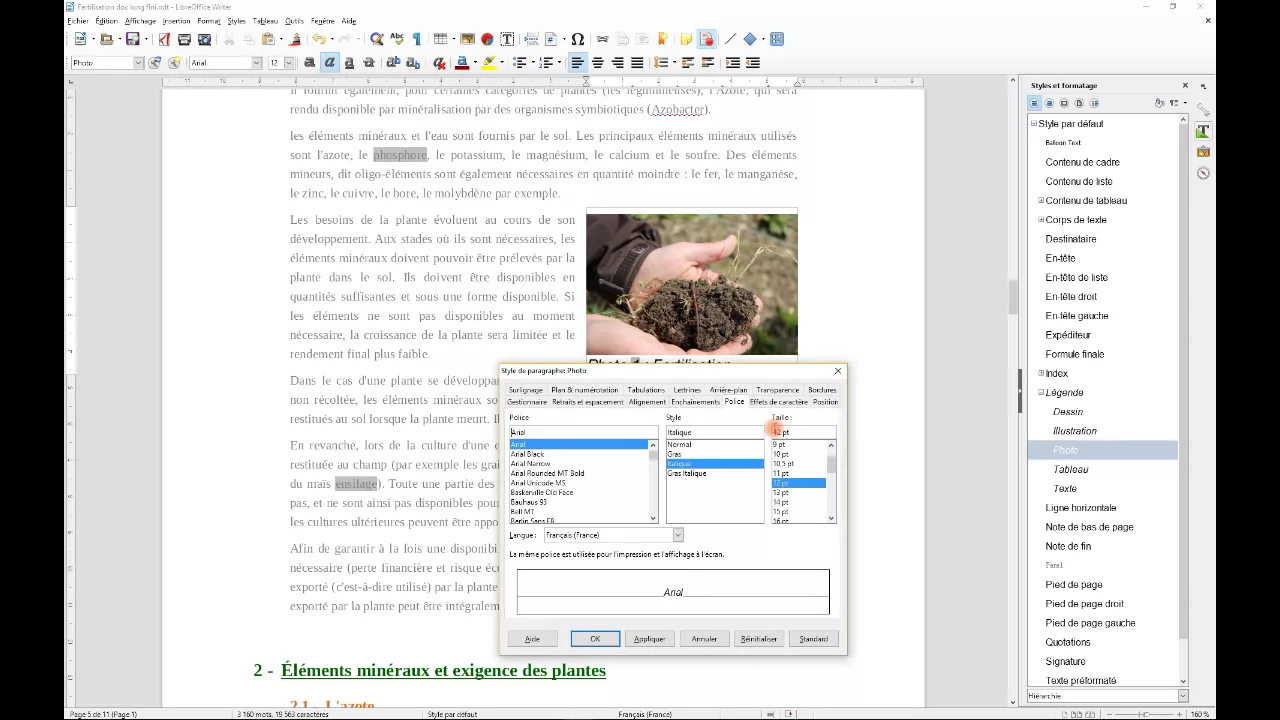Click the Find and Replace icon

(377, 39)
